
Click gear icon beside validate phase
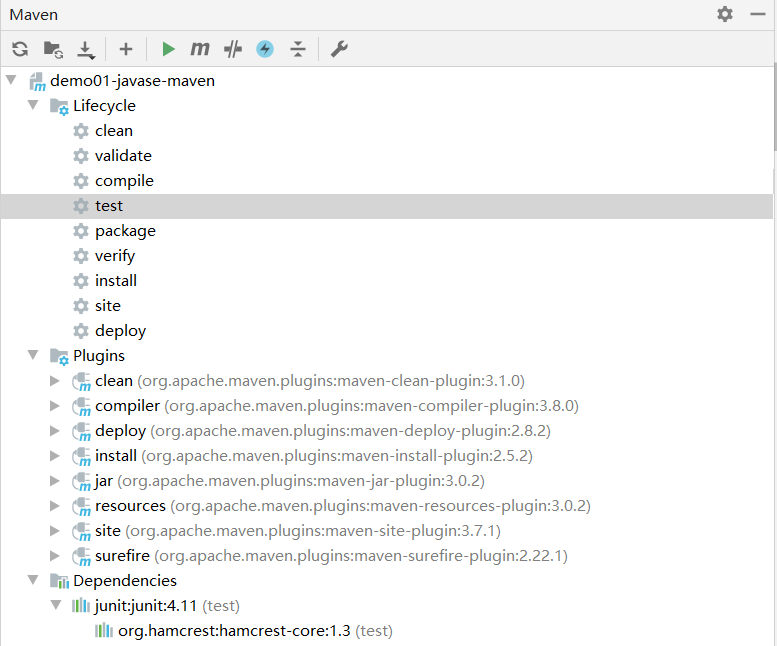(x=81, y=156)
